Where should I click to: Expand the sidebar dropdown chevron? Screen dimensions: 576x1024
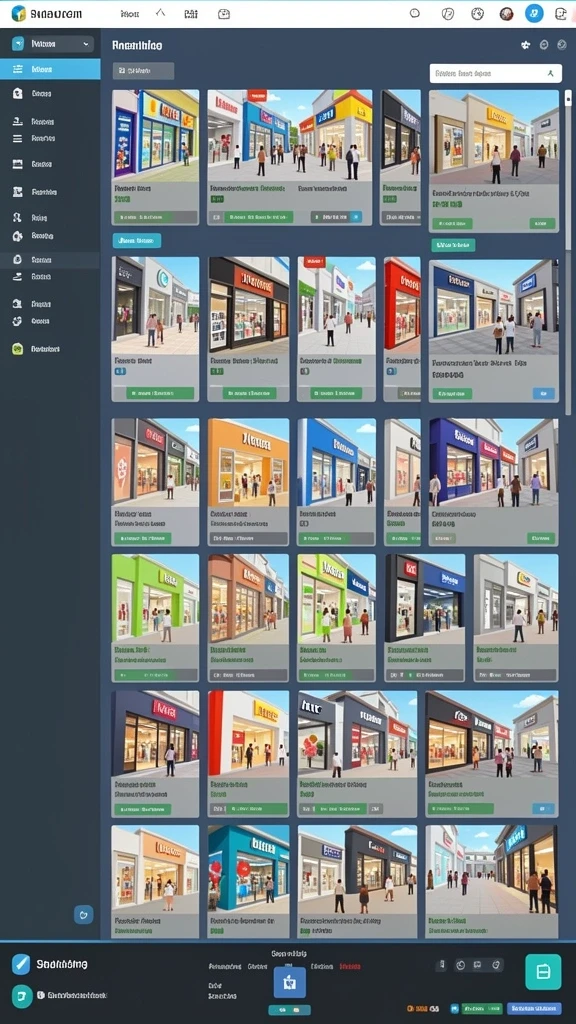tap(86, 44)
